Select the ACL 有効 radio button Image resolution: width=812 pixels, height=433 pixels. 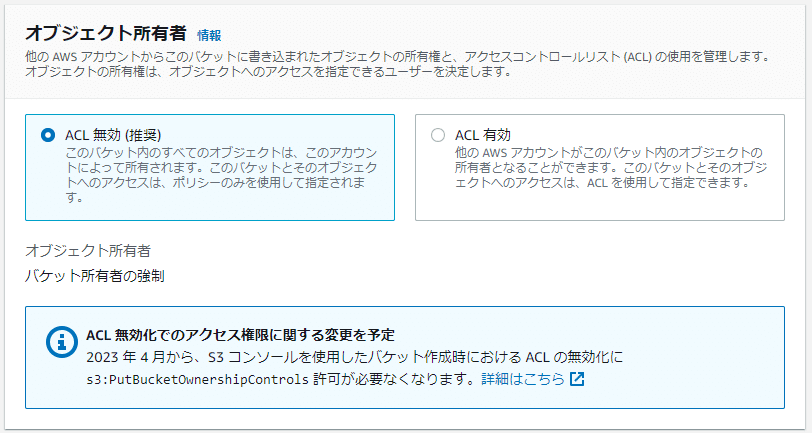438,135
